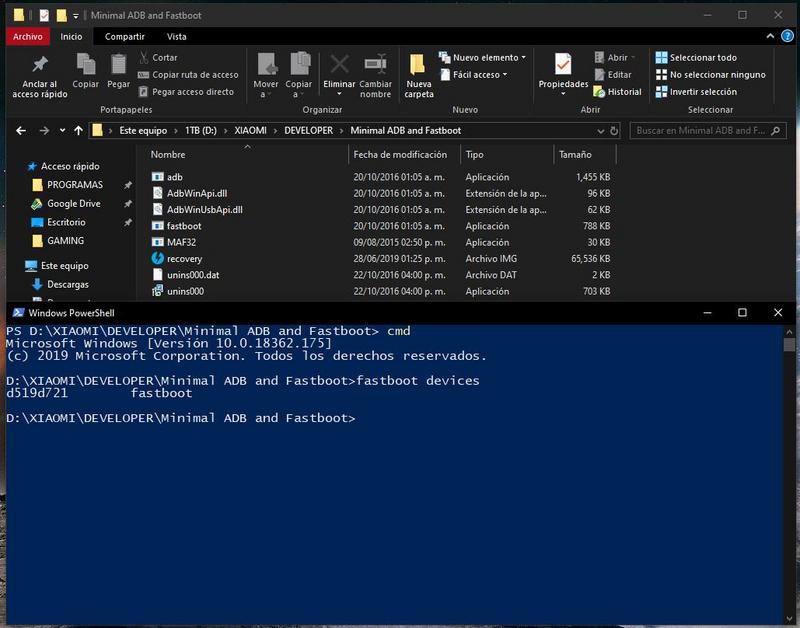The image size is (800, 628).
Task: Open Propiedades in the ribbon
Action: [x=563, y=74]
